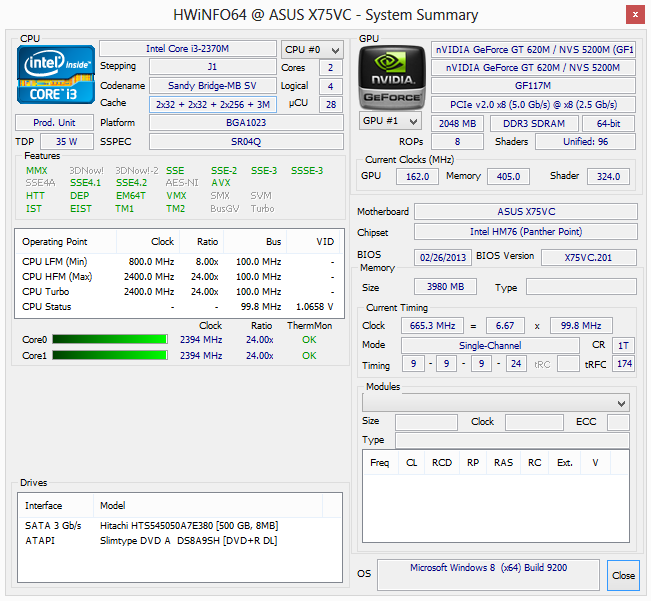Click the Platform BGA1023 field
This screenshot has height=601, width=651.
246,122
